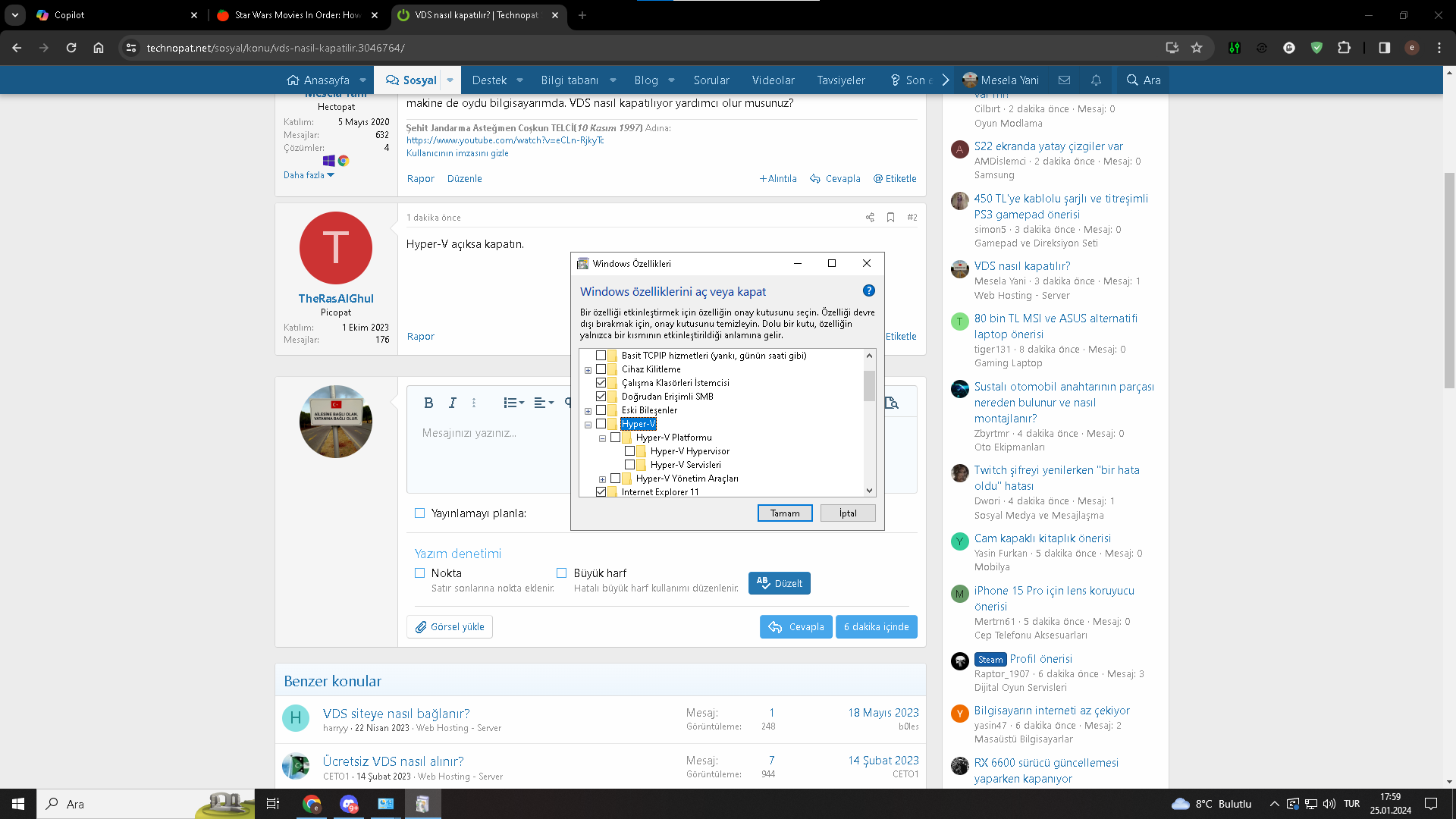Enable the Nokta spelling checkbox
This screenshot has width=1456, height=819.
click(419, 573)
